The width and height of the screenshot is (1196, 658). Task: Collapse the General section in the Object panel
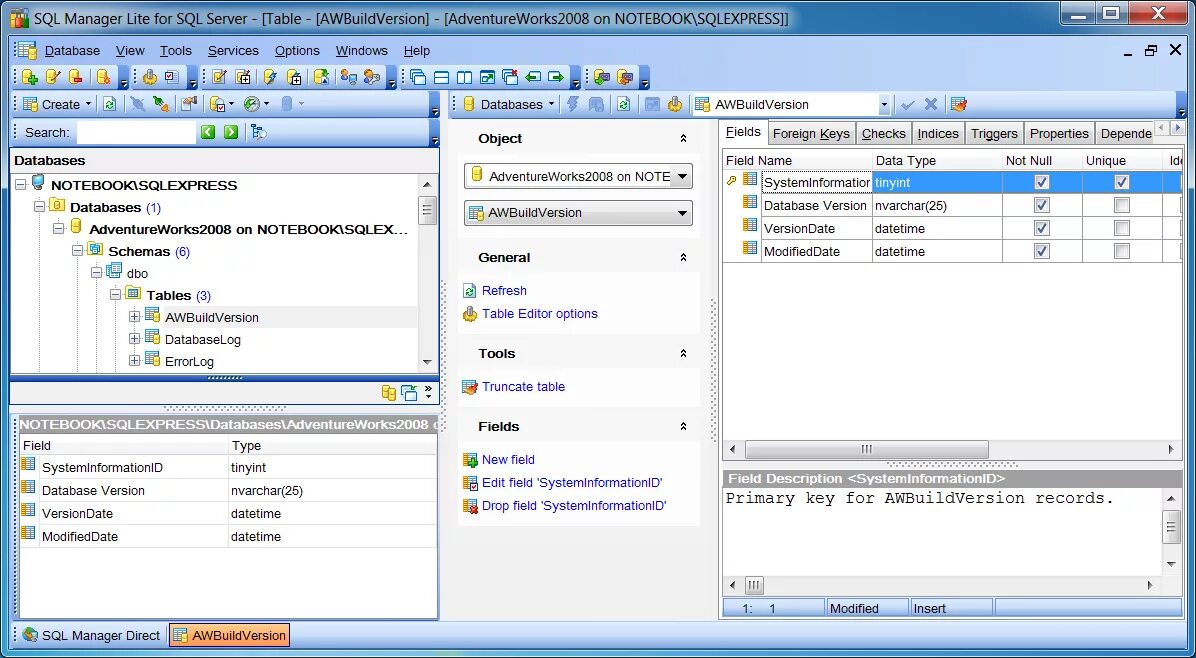(683, 257)
